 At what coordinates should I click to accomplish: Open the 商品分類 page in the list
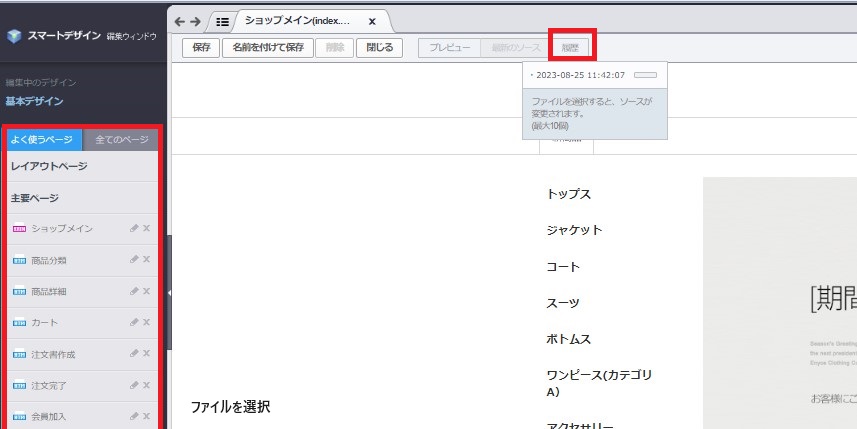click(x=49, y=261)
